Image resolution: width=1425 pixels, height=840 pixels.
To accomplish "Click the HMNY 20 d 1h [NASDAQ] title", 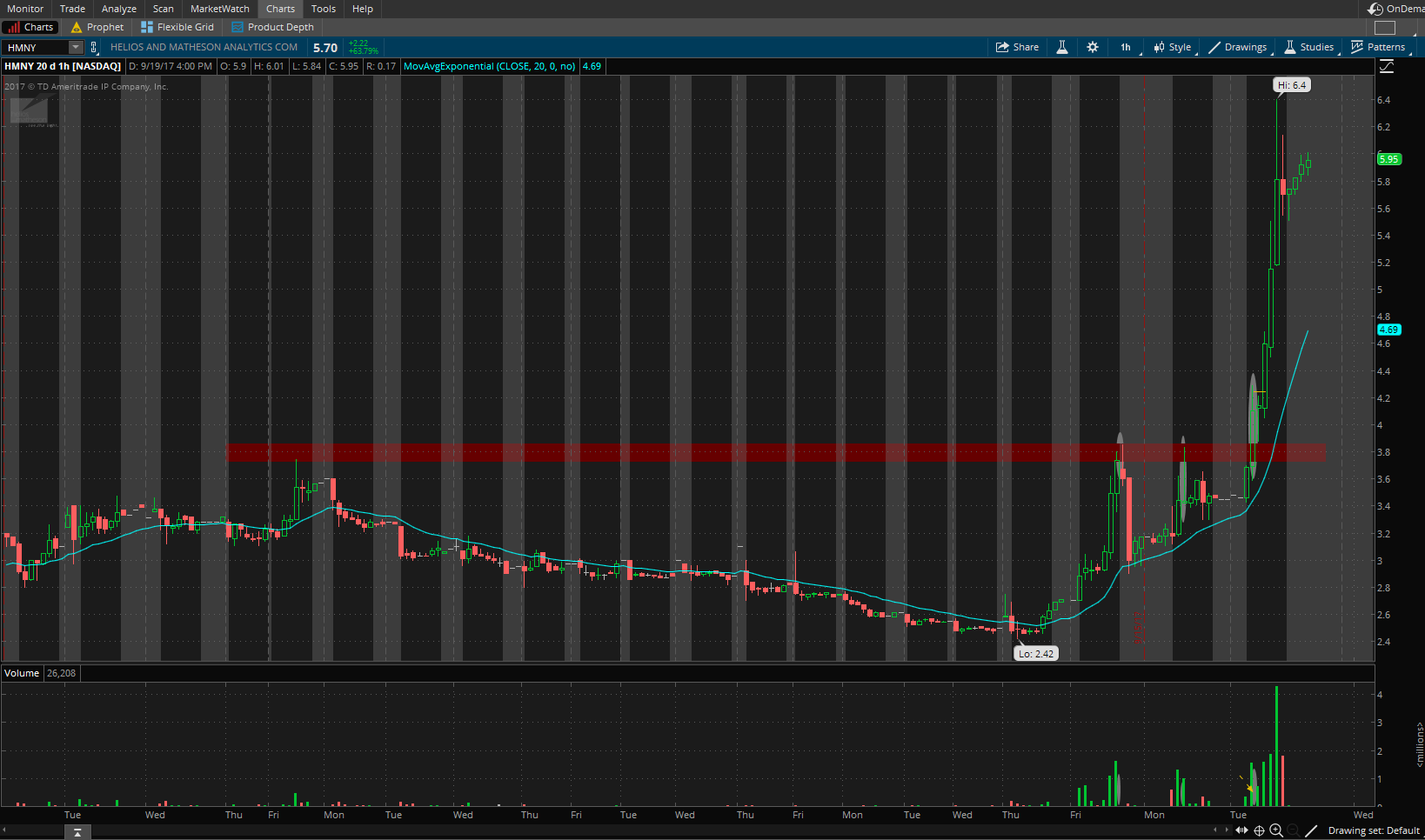I will click(63, 66).
